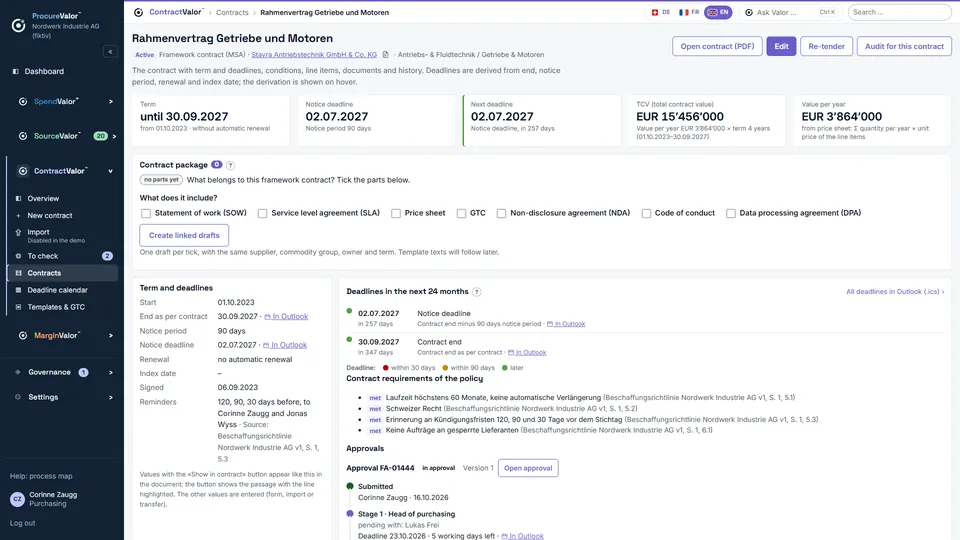Tick the GTC checkbox

coord(461,213)
